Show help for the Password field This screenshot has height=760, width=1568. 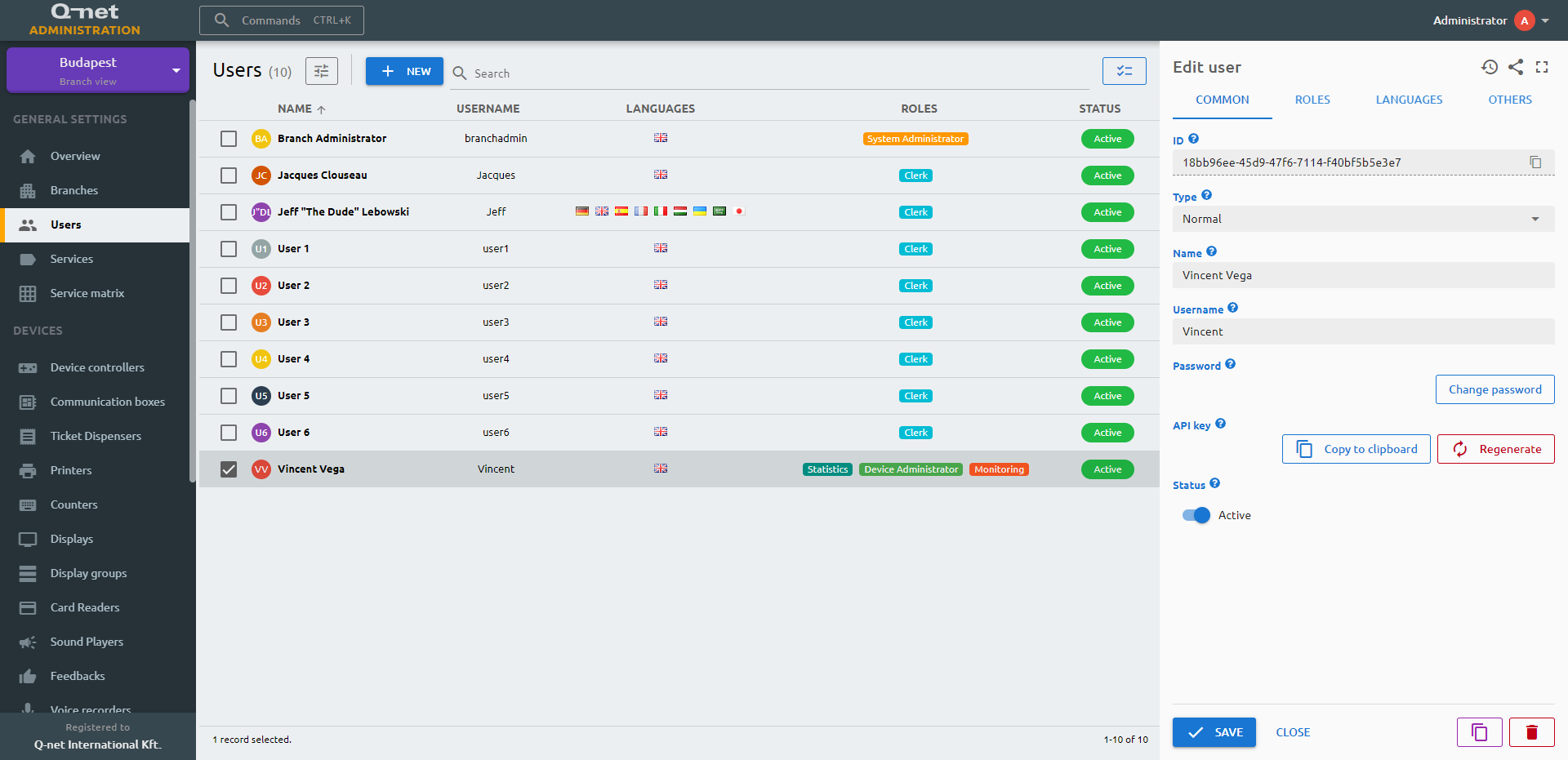(1230, 364)
